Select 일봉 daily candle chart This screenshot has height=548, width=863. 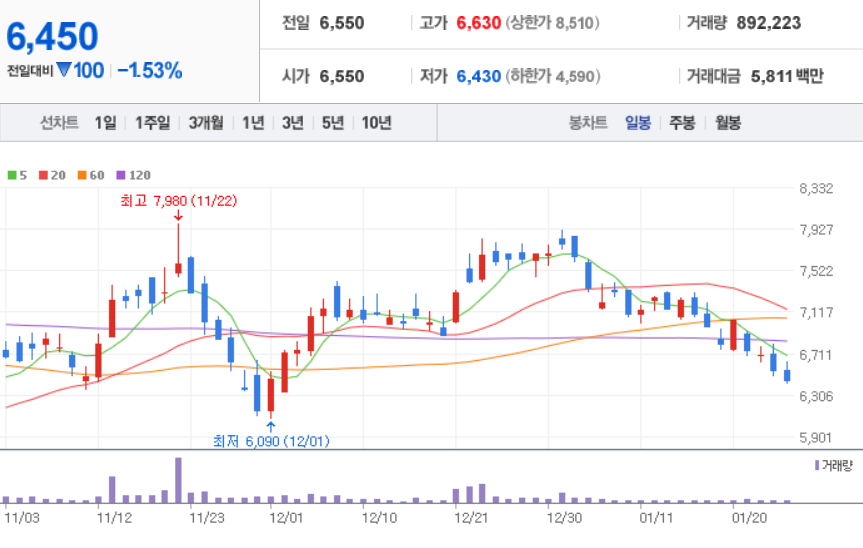click(x=638, y=122)
